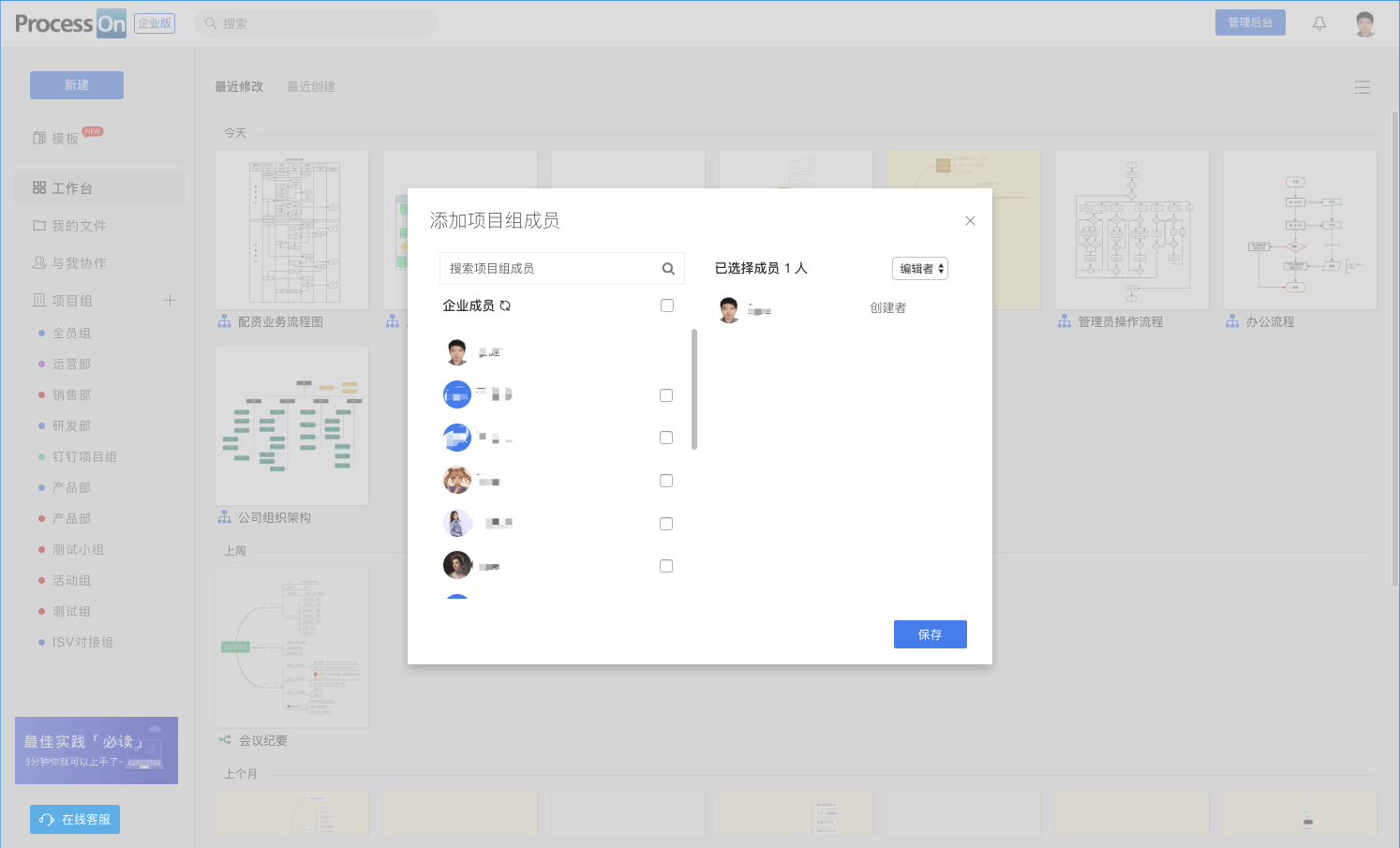Open the 配资业务流程图 thumbnail
1400x848 pixels.
click(x=292, y=230)
